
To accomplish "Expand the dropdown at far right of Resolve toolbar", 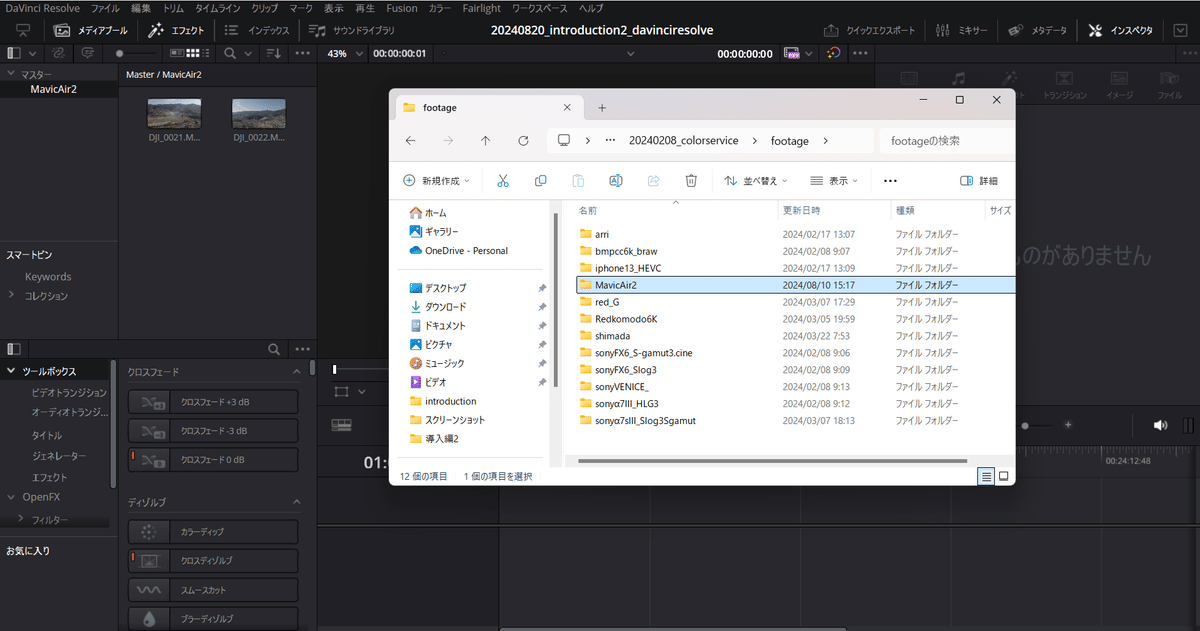I will pyautogui.click(x=1180, y=30).
